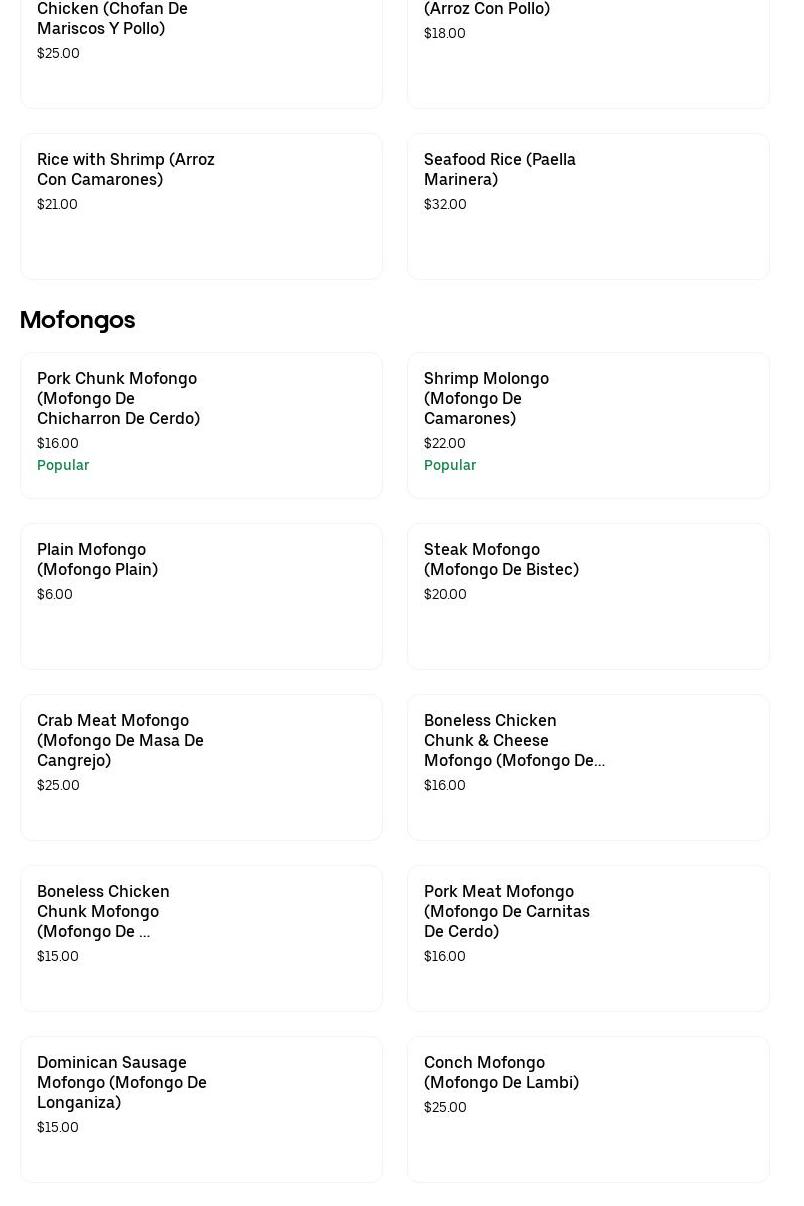This screenshot has width=804, height=1206.
Task: Click the $32.00 Seafood Rice price
Action: [x=445, y=204]
